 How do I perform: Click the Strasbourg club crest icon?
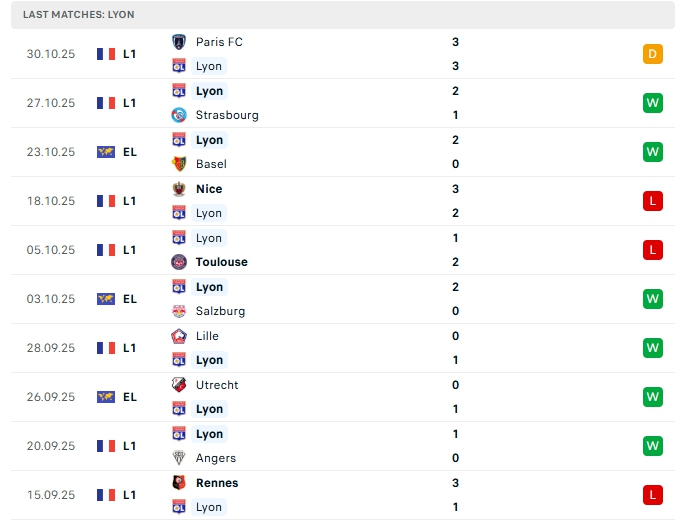tap(180, 115)
